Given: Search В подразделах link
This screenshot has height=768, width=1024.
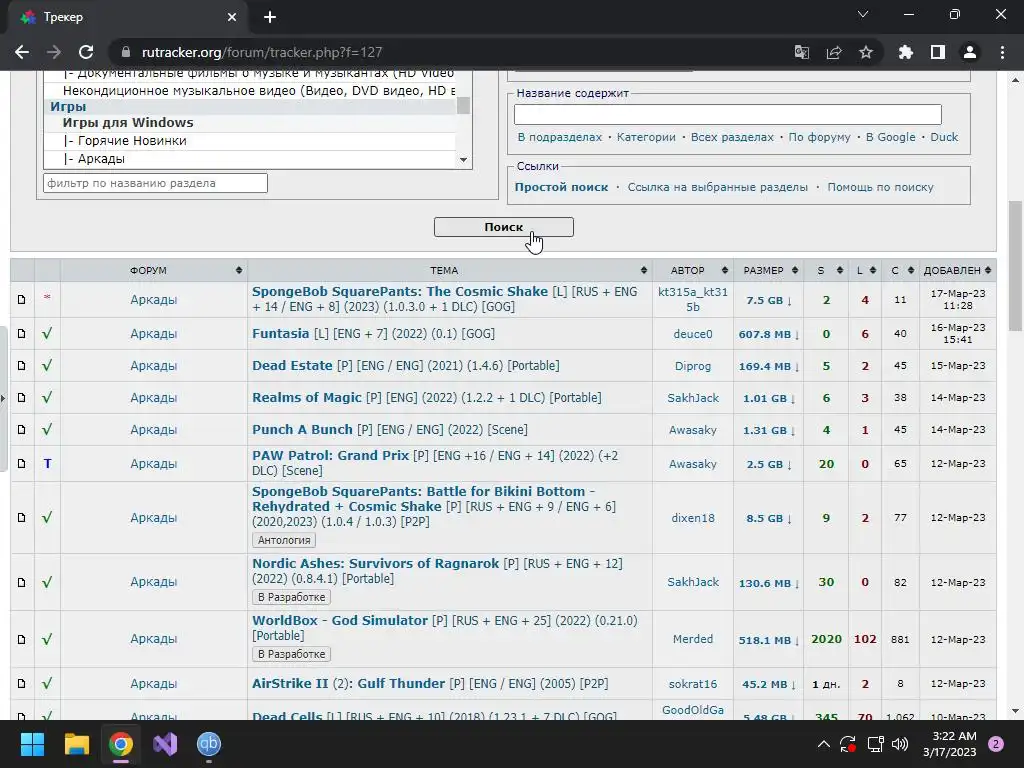Looking at the screenshot, I should click(560, 137).
